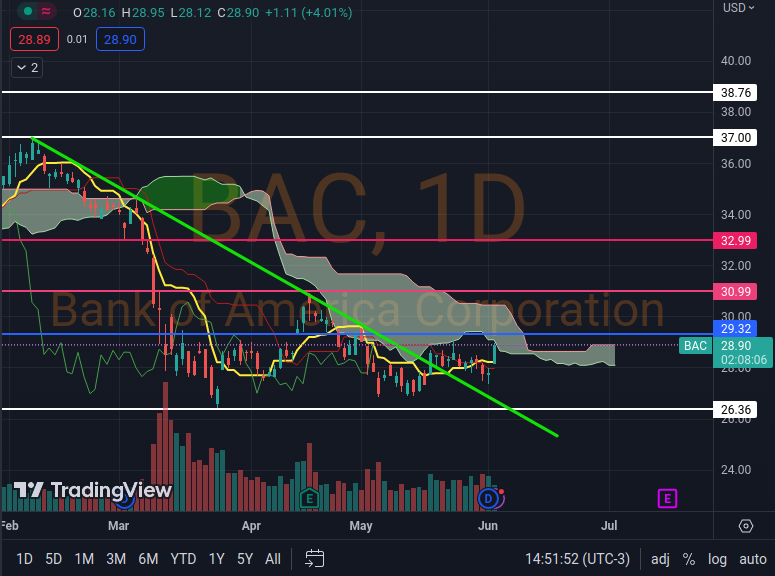
Task: Click the 37.00 white price line label
Action: [x=735, y=137]
